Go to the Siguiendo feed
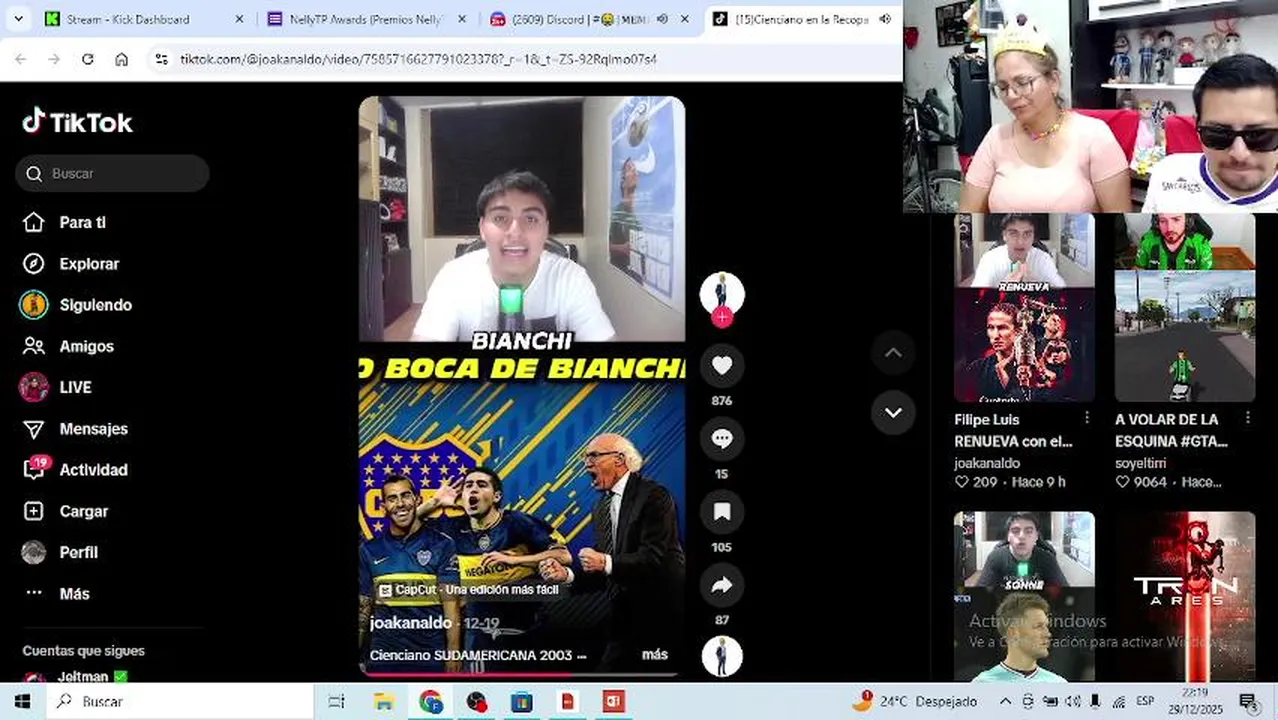Viewport: 1278px width, 720px height. tap(77, 305)
